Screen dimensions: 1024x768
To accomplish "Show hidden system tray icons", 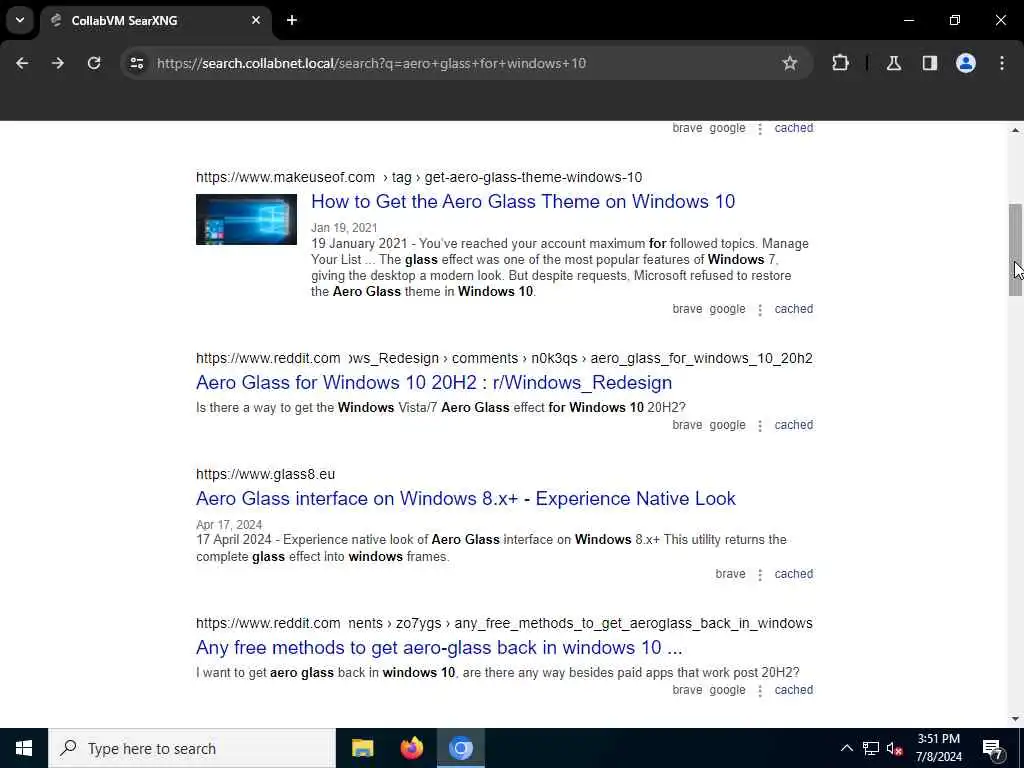I will click(846, 748).
